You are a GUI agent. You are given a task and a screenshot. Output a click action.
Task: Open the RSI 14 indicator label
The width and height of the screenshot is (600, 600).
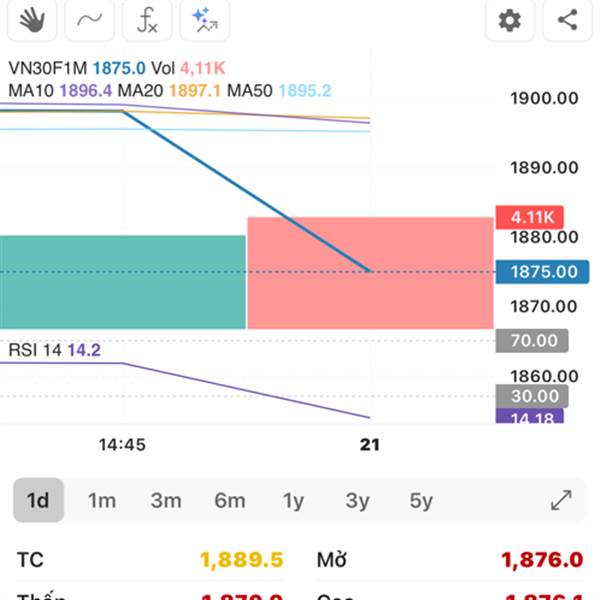pos(39,350)
